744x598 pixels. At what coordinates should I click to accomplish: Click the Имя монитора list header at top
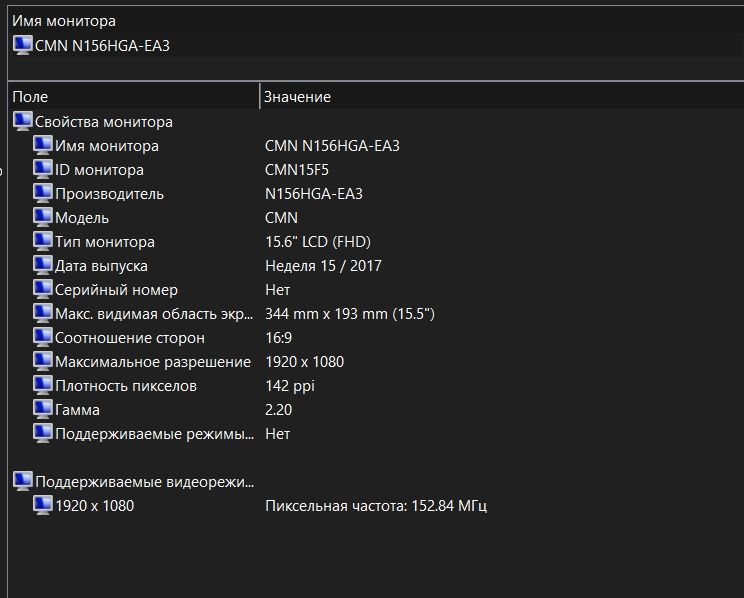pos(64,21)
